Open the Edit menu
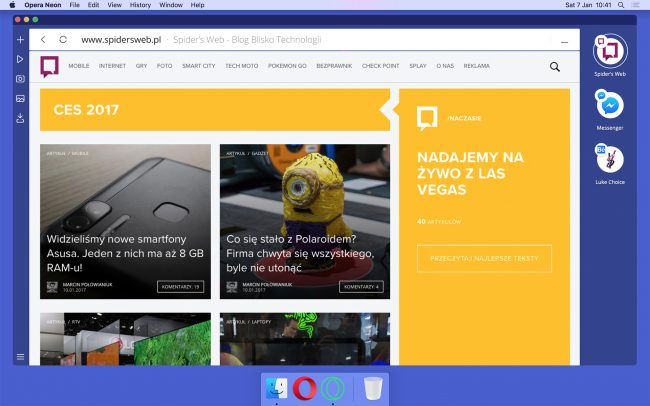 pyautogui.click(x=93, y=5)
